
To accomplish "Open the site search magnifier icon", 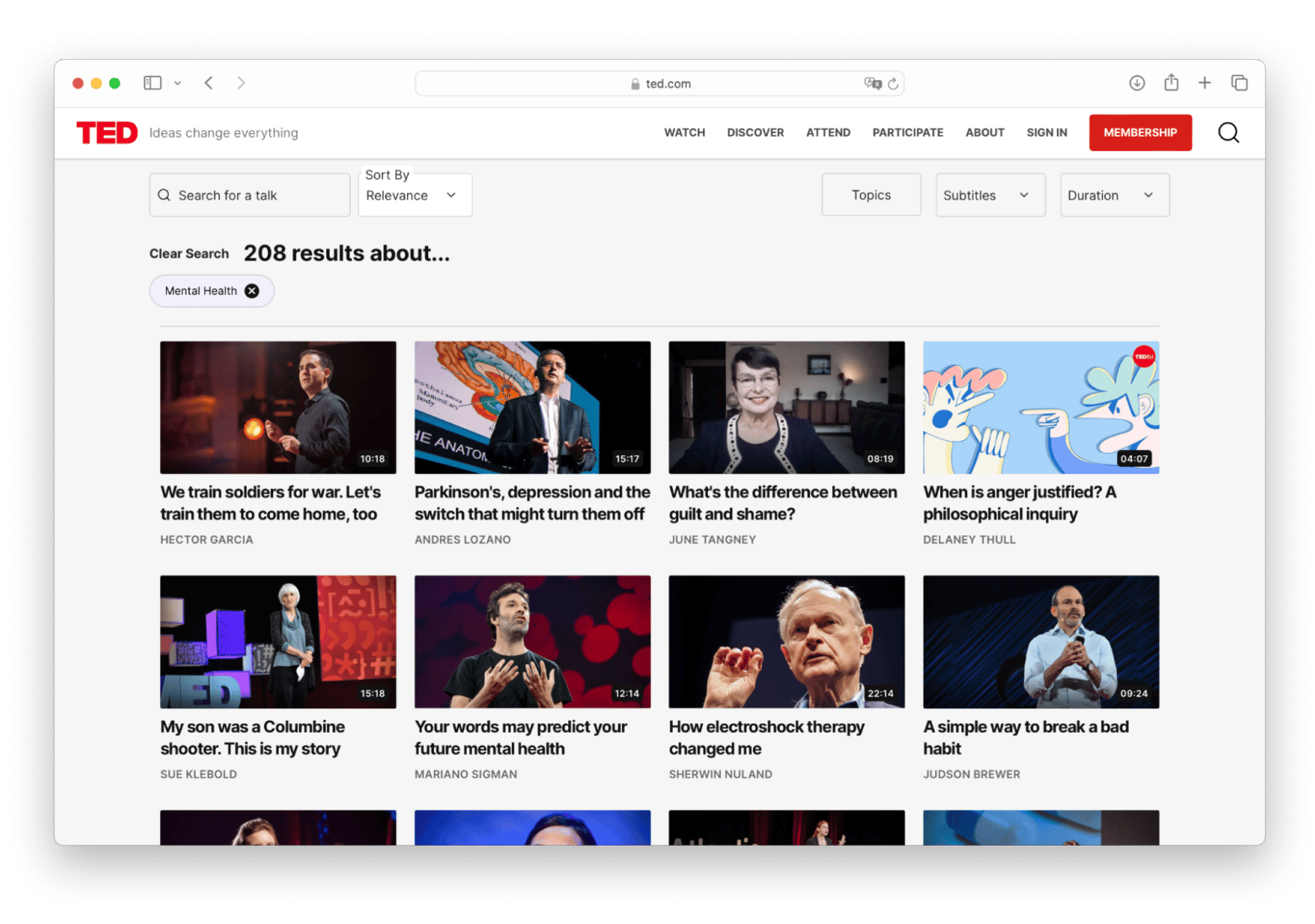I will (x=1228, y=132).
